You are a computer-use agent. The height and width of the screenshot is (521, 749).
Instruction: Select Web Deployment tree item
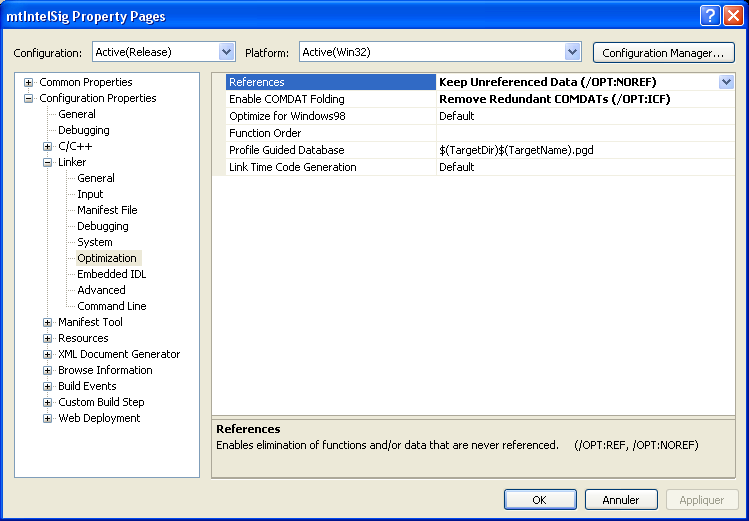click(99, 418)
